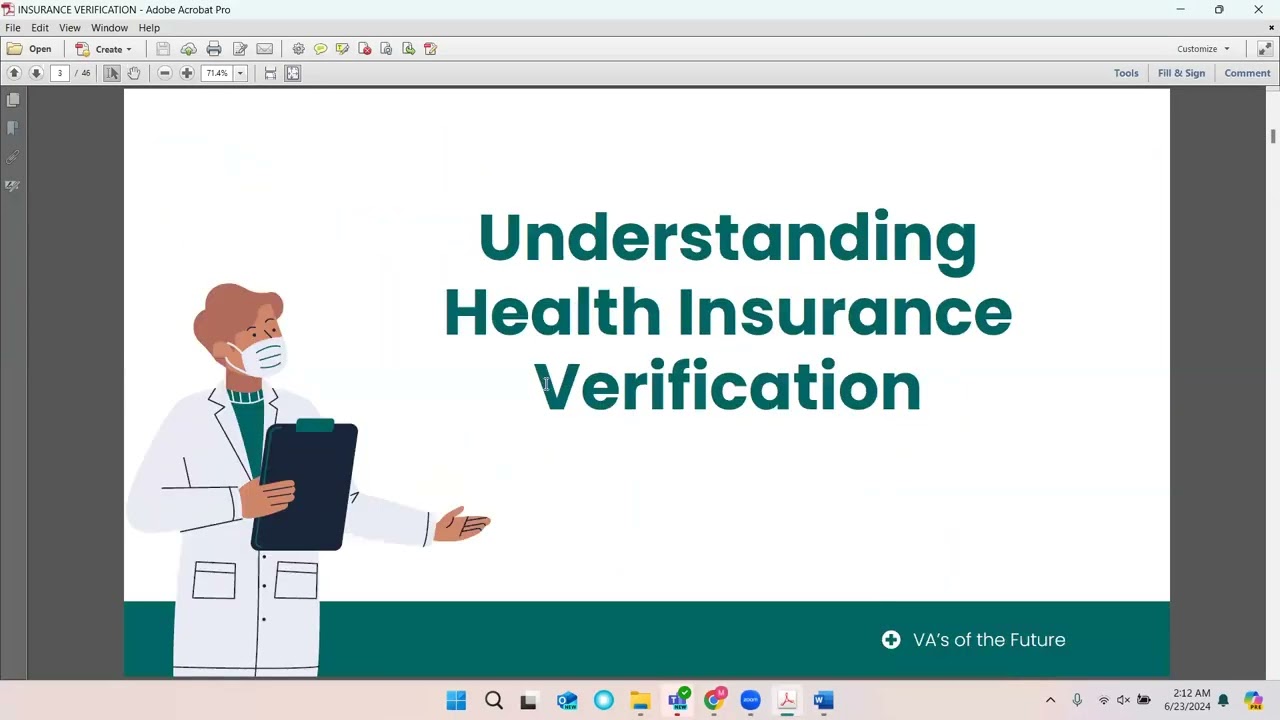The width and height of the screenshot is (1280, 720).
Task: Open Copilot preview on taskbar
Action: pyautogui.click(x=1254, y=700)
